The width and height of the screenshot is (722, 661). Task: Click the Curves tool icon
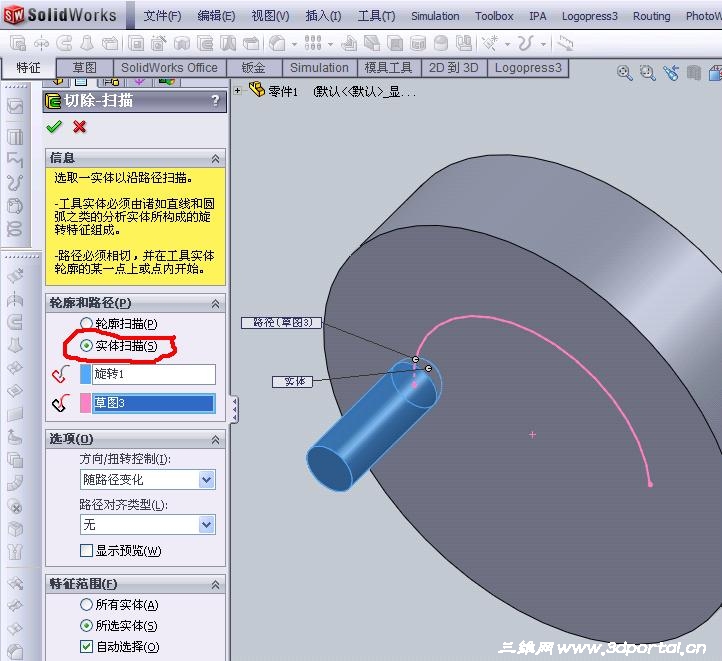click(526, 43)
